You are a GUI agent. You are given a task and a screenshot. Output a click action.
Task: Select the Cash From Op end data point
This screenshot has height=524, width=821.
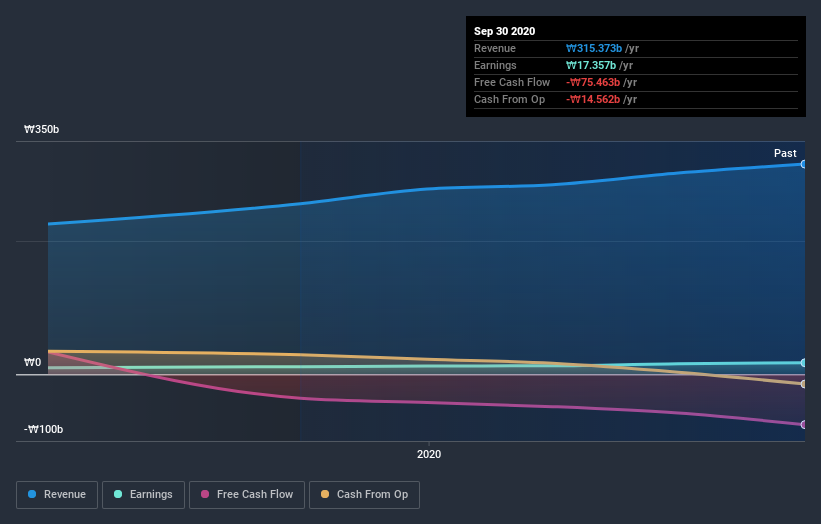[x=803, y=384]
